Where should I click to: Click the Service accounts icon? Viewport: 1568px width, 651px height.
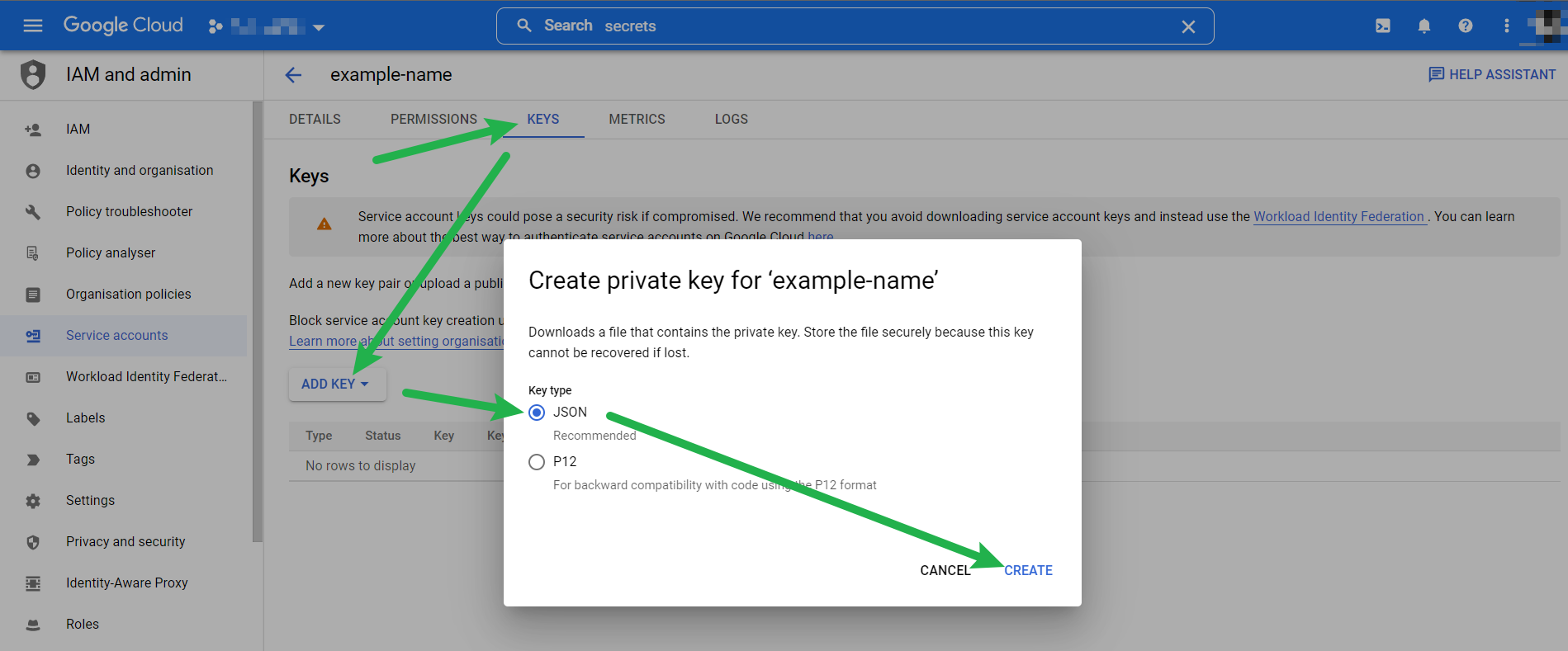(x=33, y=336)
